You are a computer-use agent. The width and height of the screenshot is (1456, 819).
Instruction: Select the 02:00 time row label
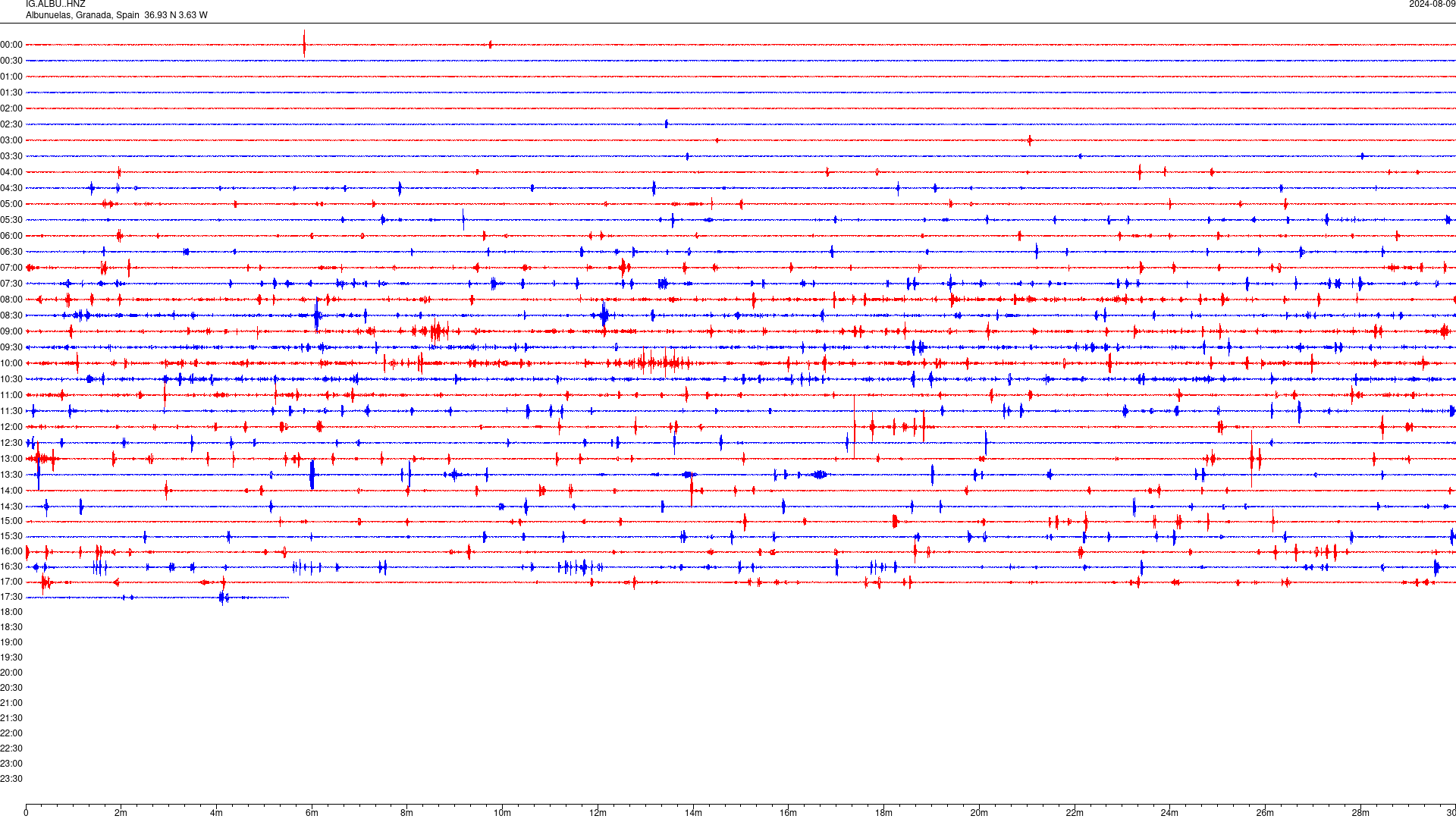pos(11,108)
